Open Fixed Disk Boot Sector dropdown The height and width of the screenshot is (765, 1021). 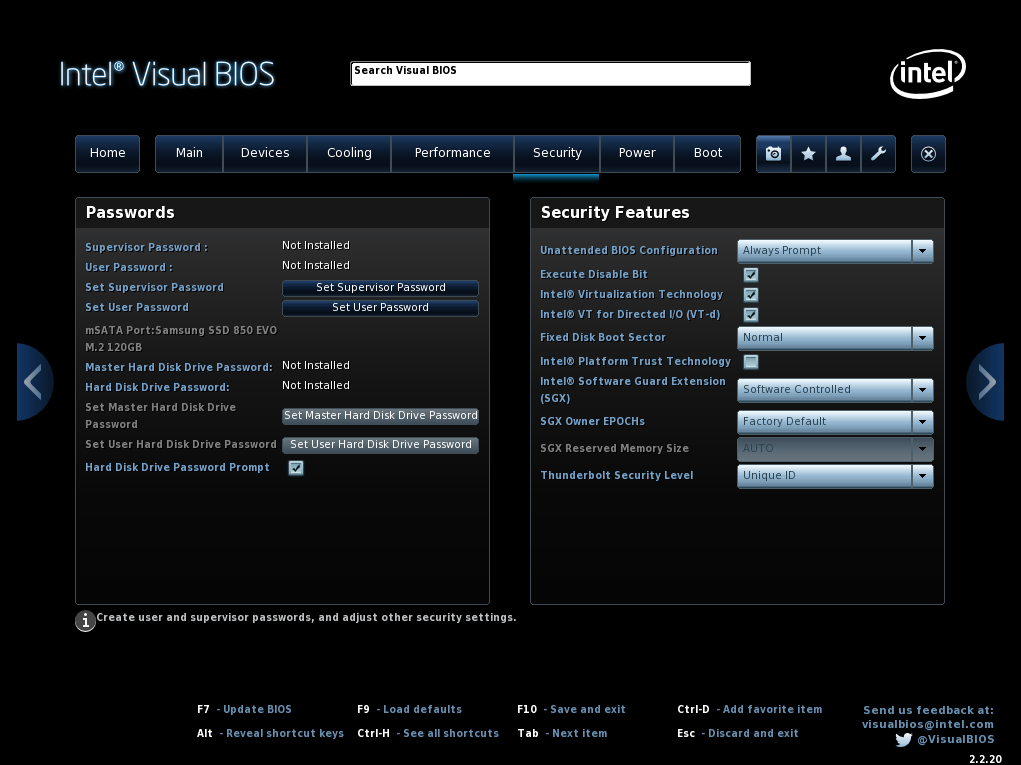tap(835, 338)
